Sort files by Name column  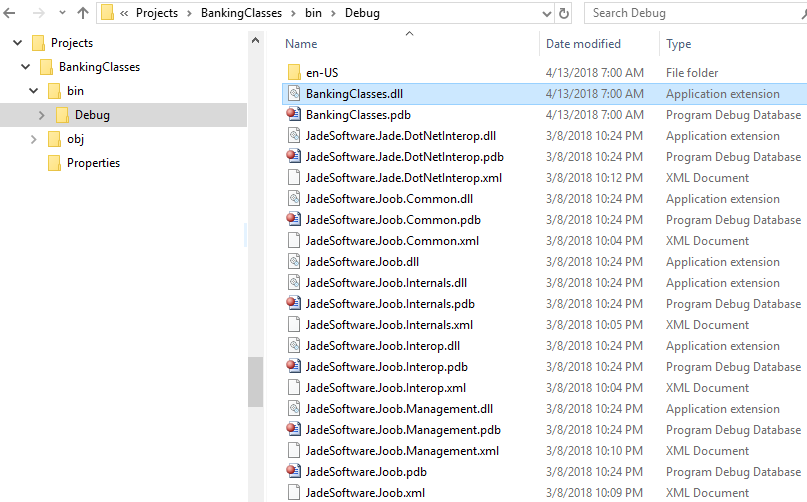click(x=301, y=44)
